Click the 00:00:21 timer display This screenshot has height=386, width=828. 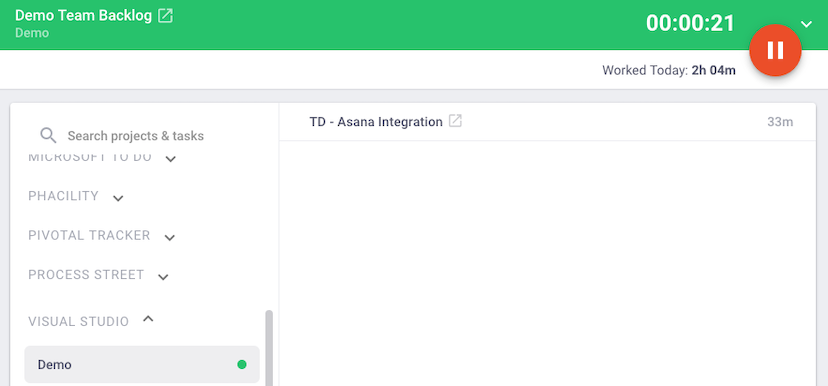[690, 23]
